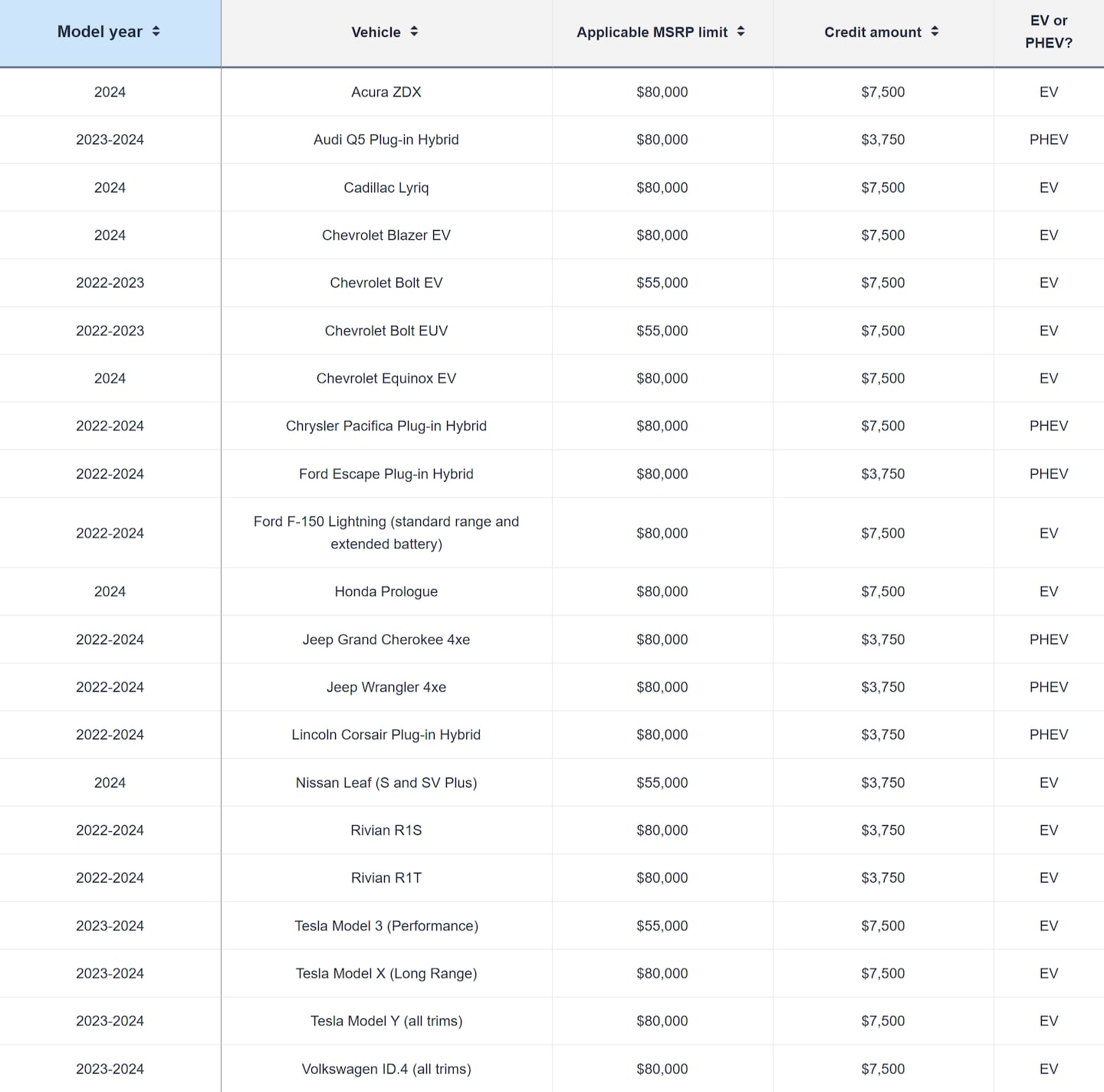Click the Cadillac Lyriq vehicle name
This screenshot has height=1092, width=1104.
(x=386, y=188)
